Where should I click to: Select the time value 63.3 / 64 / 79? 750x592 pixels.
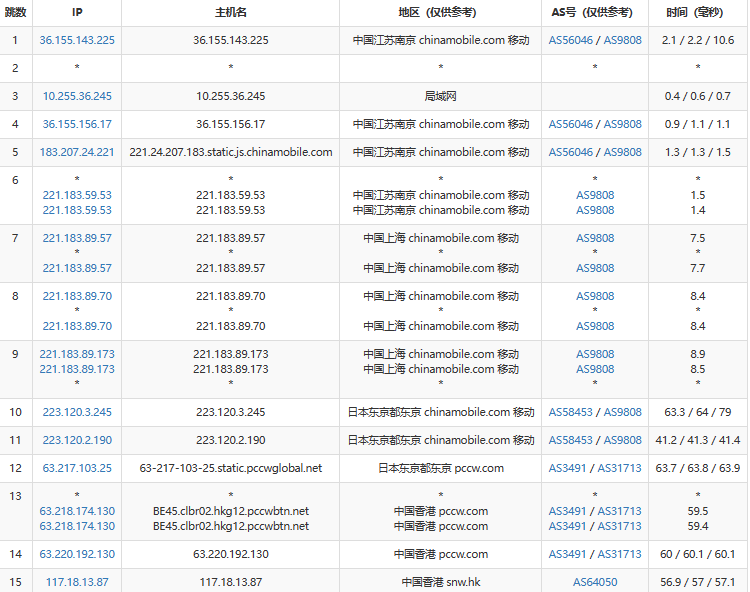pos(698,412)
